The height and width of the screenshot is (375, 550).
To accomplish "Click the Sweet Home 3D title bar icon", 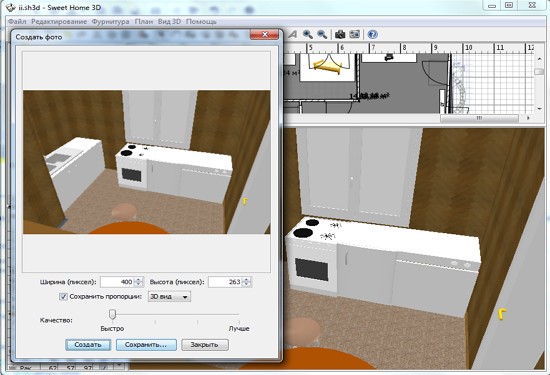I will pos(11,7).
